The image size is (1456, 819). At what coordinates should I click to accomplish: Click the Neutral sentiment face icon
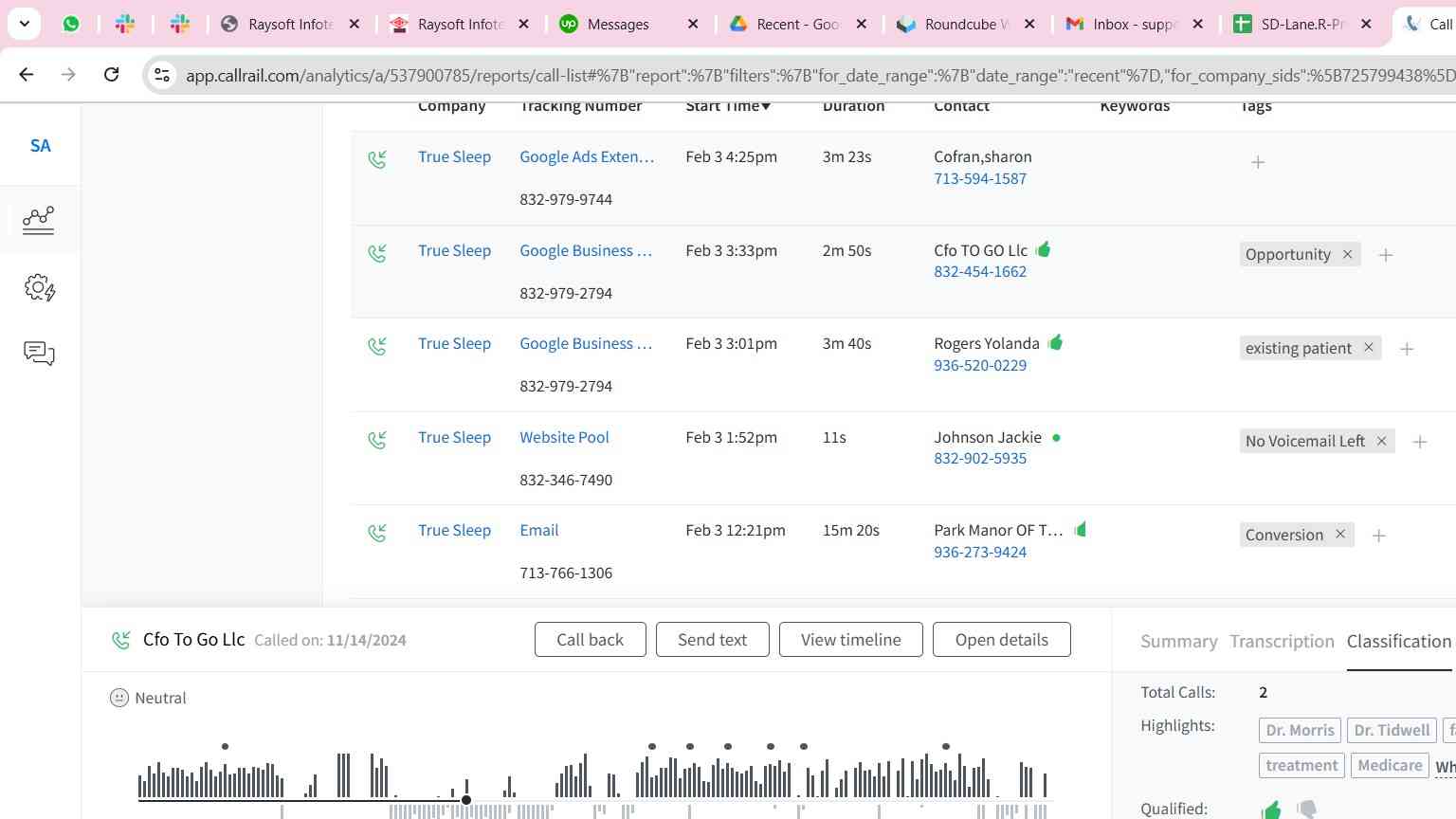[118, 698]
